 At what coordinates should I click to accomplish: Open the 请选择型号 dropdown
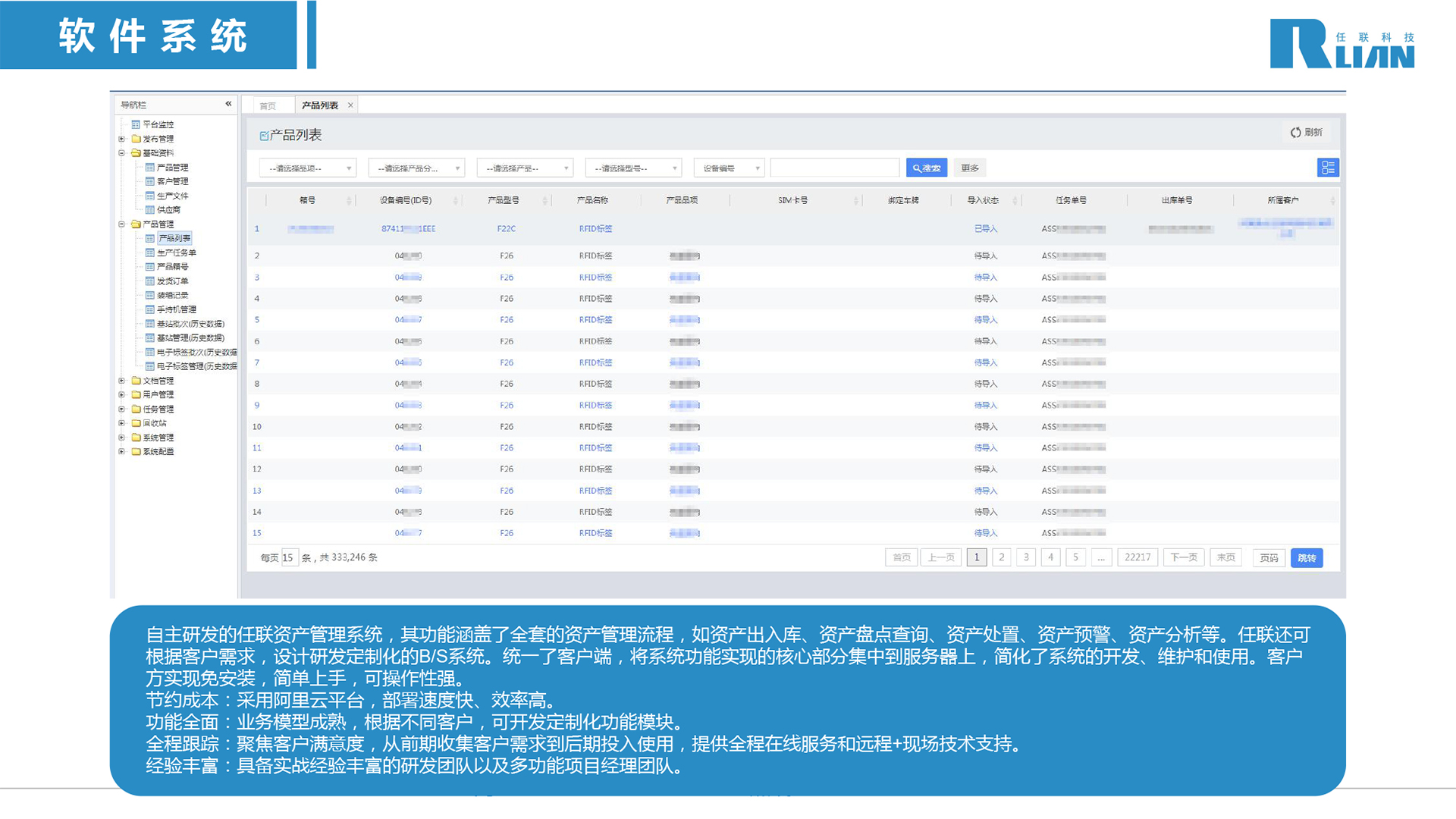633,168
